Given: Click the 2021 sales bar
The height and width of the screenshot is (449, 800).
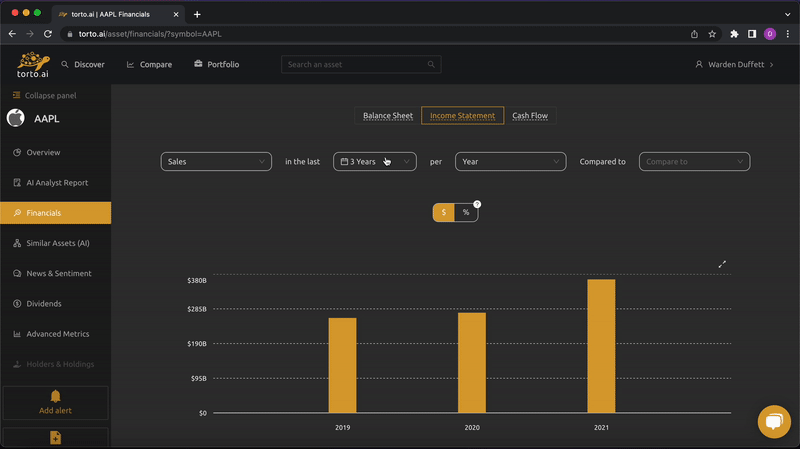Looking at the screenshot, I should coord(601,346).
